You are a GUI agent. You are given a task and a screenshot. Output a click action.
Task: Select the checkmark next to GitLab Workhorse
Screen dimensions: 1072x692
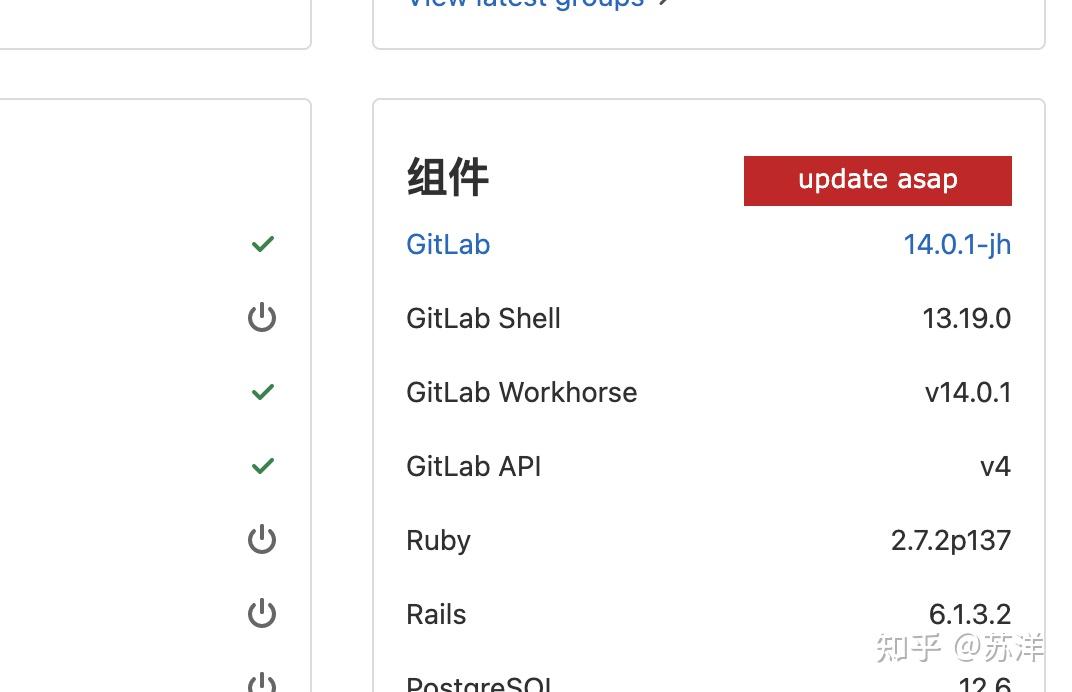click(262, 392)
